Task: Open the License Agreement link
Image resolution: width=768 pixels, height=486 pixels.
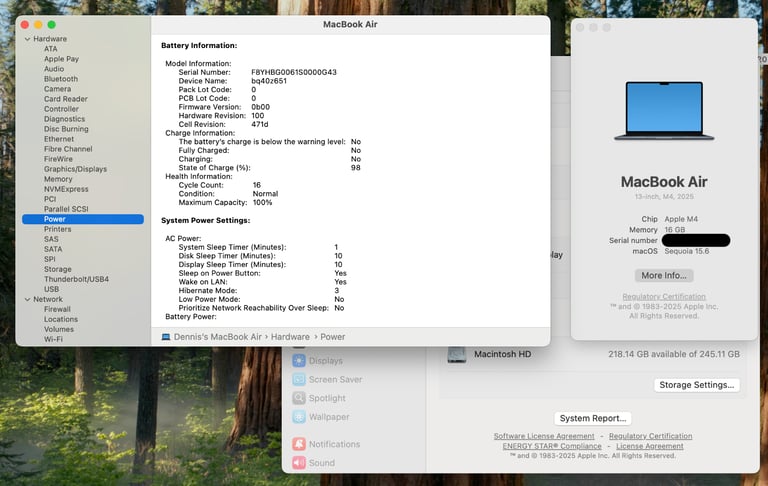Action: point(649,446)
